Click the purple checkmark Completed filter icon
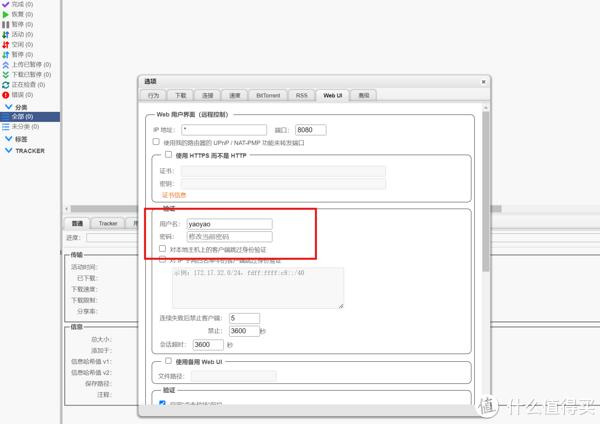The image size is (600, 424). 5,4
